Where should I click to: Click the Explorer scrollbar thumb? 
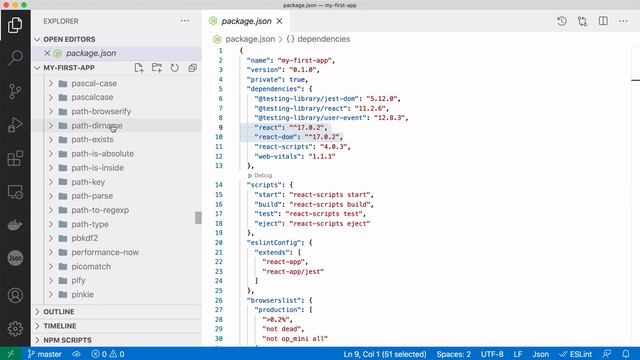[198, 218]
